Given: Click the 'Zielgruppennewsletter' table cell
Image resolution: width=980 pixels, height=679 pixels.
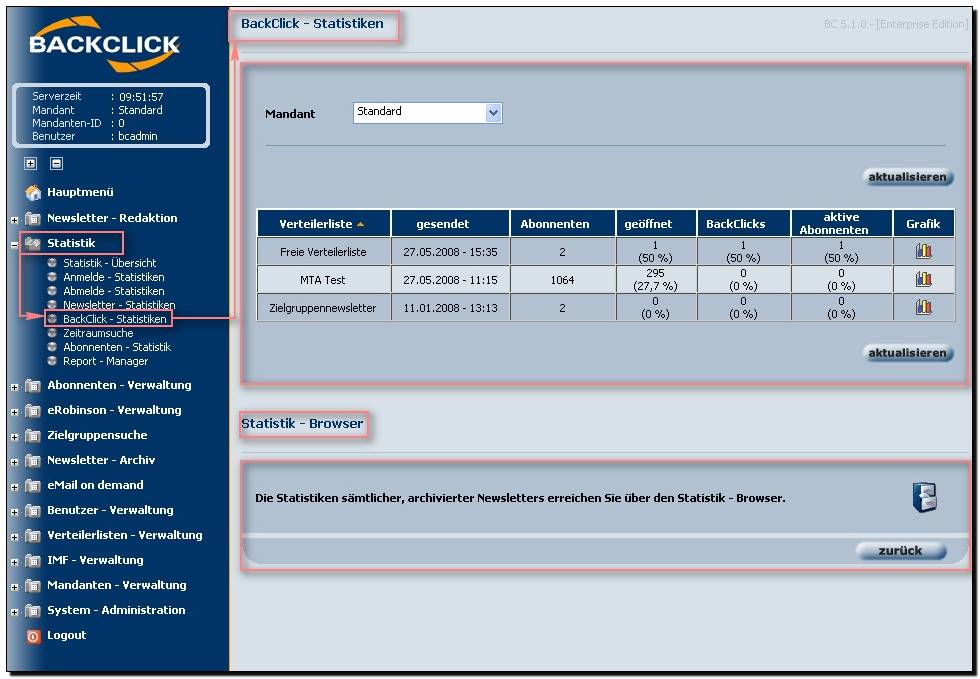Looking at the screenshot, I should click(324, 308).
